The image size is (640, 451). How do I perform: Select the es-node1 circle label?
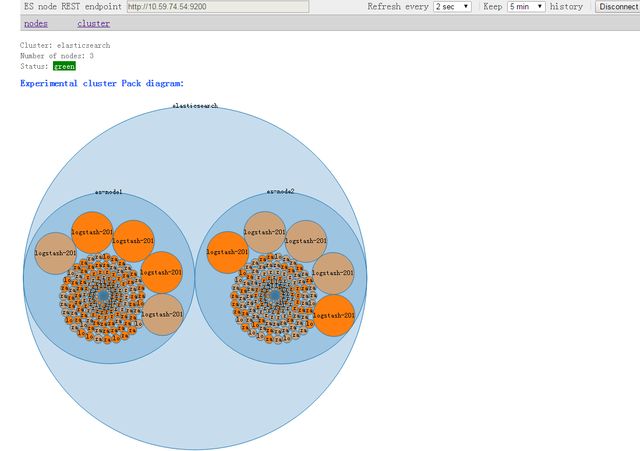coord(109,192)
